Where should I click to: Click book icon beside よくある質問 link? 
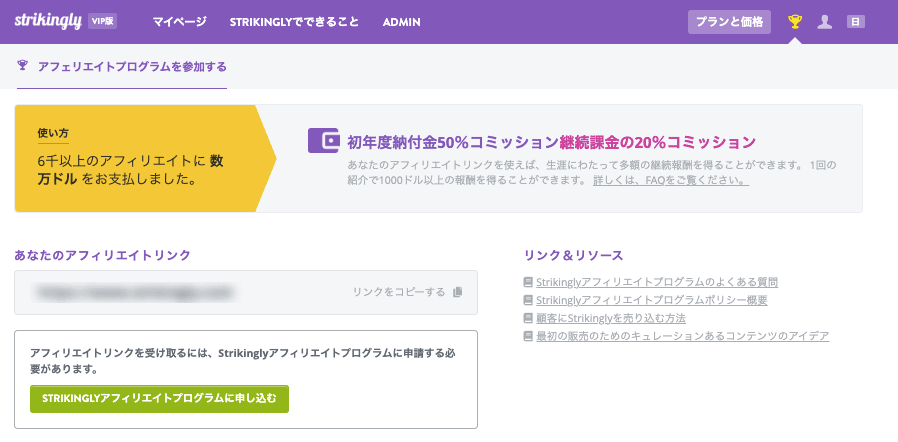click(528, 282)
